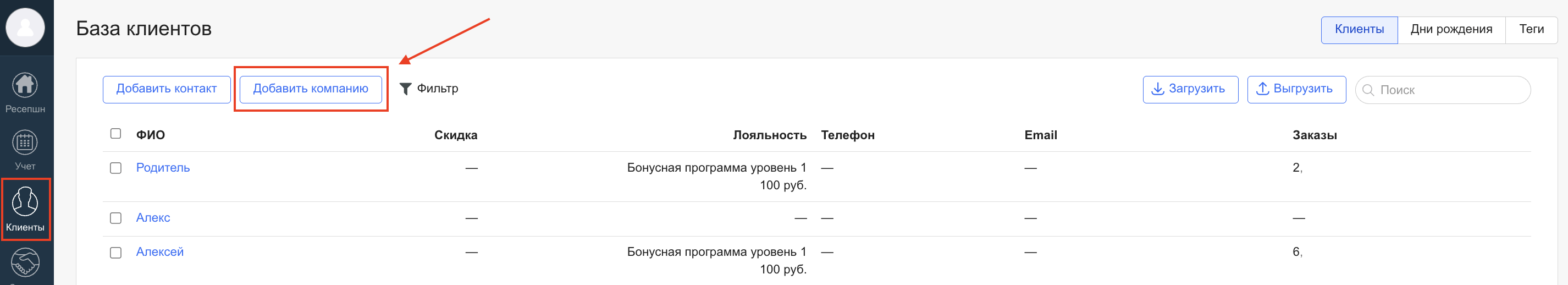Toggle the select-all checkbox near ФИО
This screenshot has height=285, width=1568.
115,133
